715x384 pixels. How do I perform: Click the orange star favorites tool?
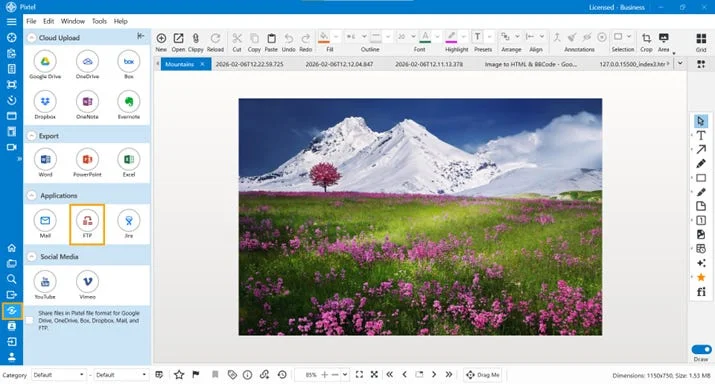[x=701, y=277]
